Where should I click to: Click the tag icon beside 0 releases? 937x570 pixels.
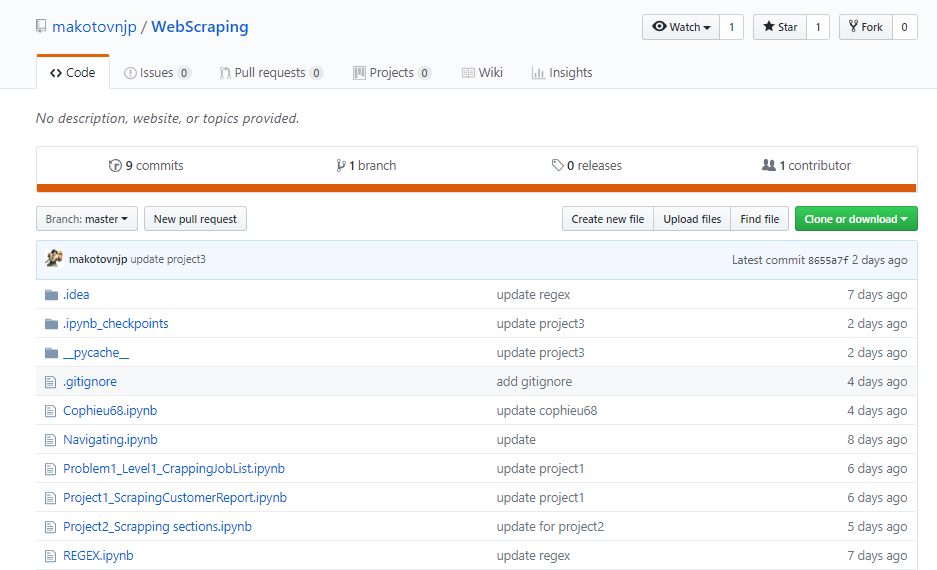pyautogui.click(x=558, y=165)
